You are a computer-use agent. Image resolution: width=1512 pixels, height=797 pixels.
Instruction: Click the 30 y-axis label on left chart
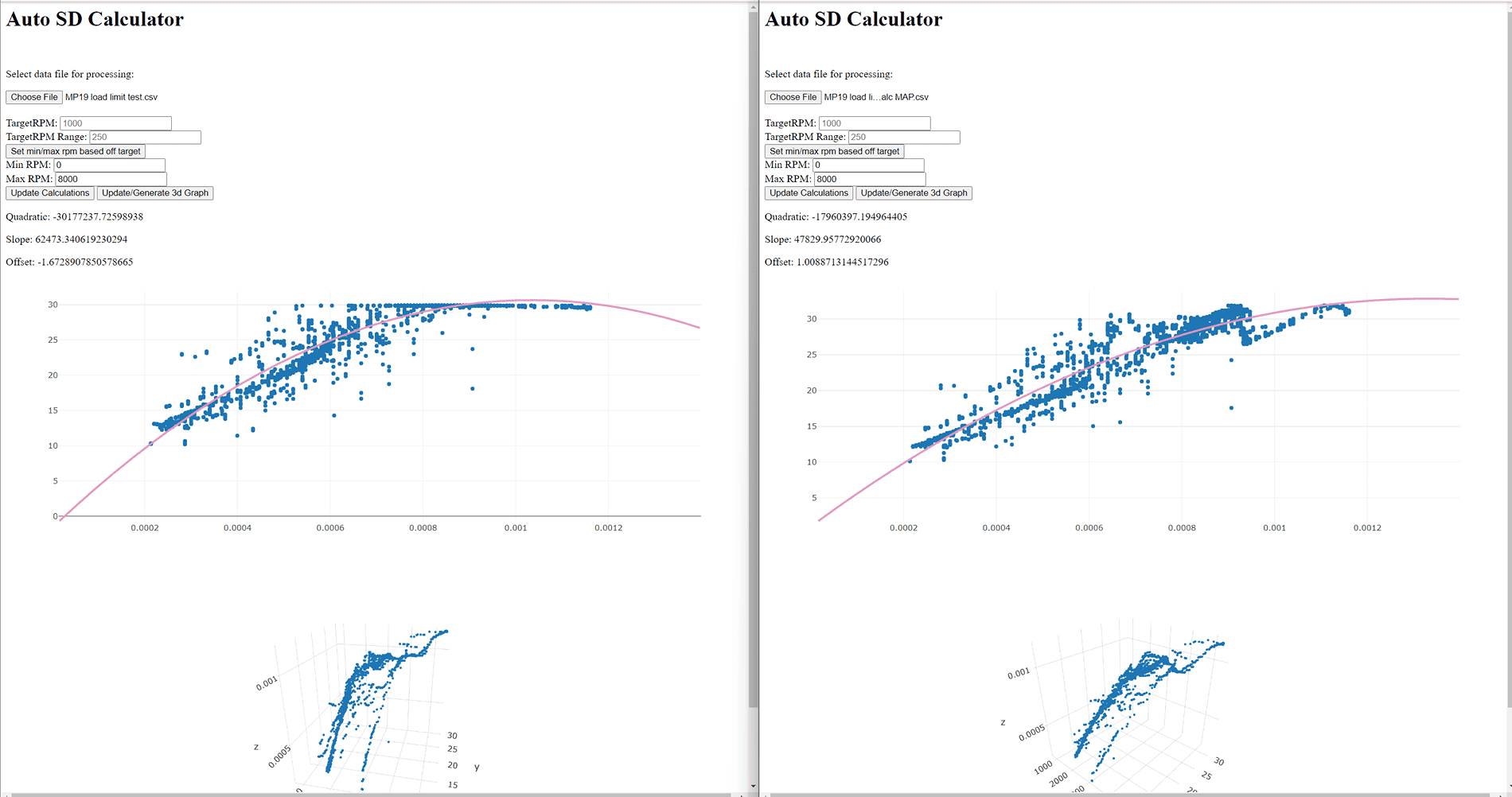[53, 305]
